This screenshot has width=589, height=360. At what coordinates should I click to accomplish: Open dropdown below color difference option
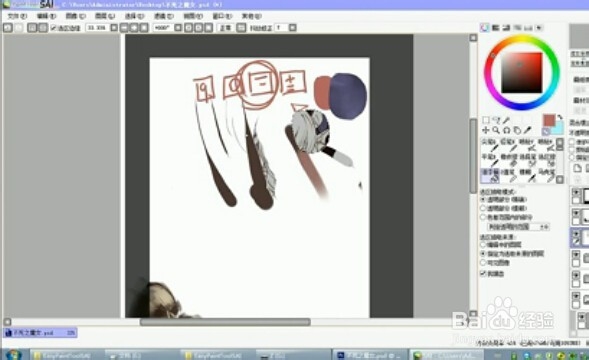[x=518, y=227]
